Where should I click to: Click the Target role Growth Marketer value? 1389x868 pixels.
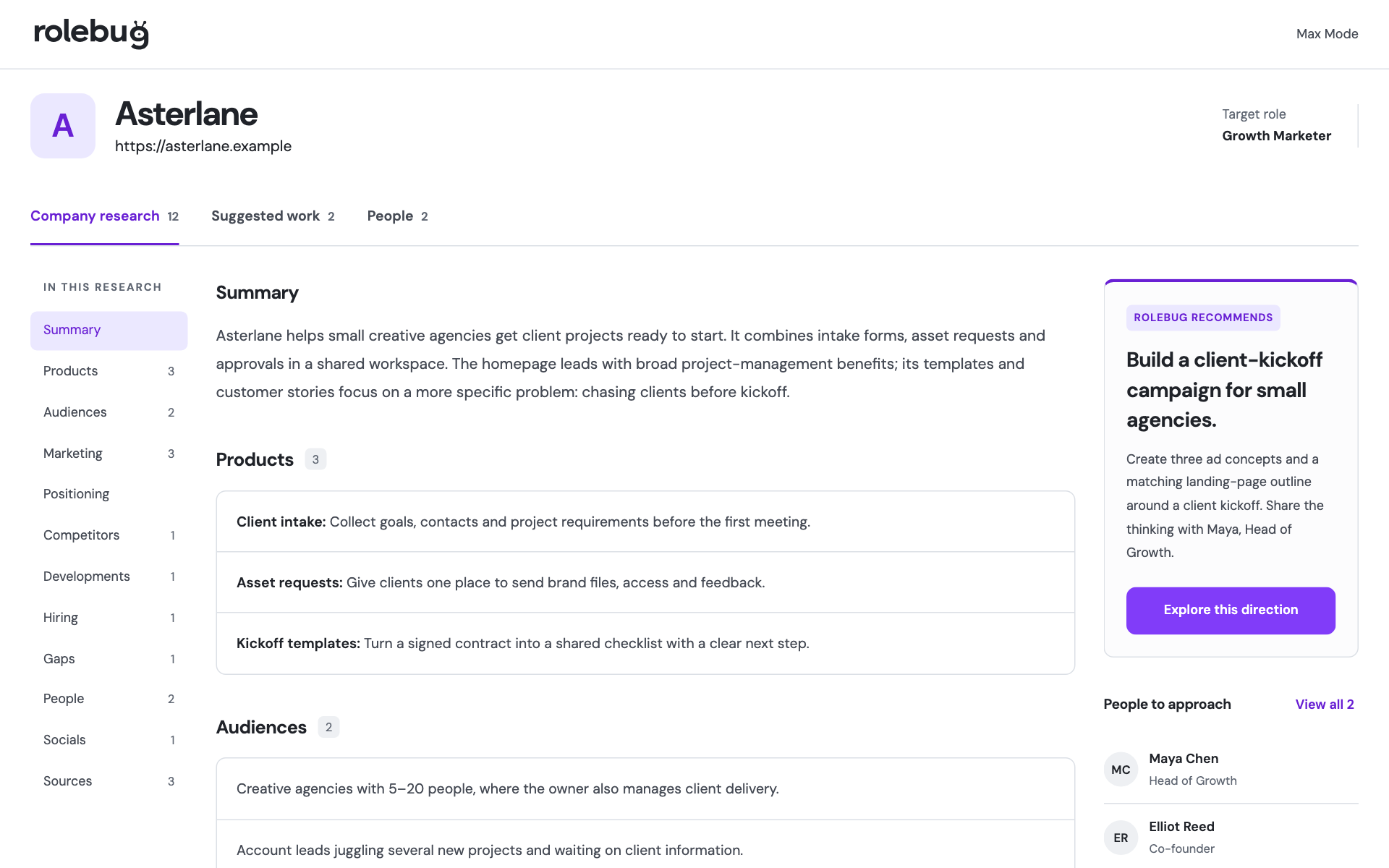[1276, 136]
